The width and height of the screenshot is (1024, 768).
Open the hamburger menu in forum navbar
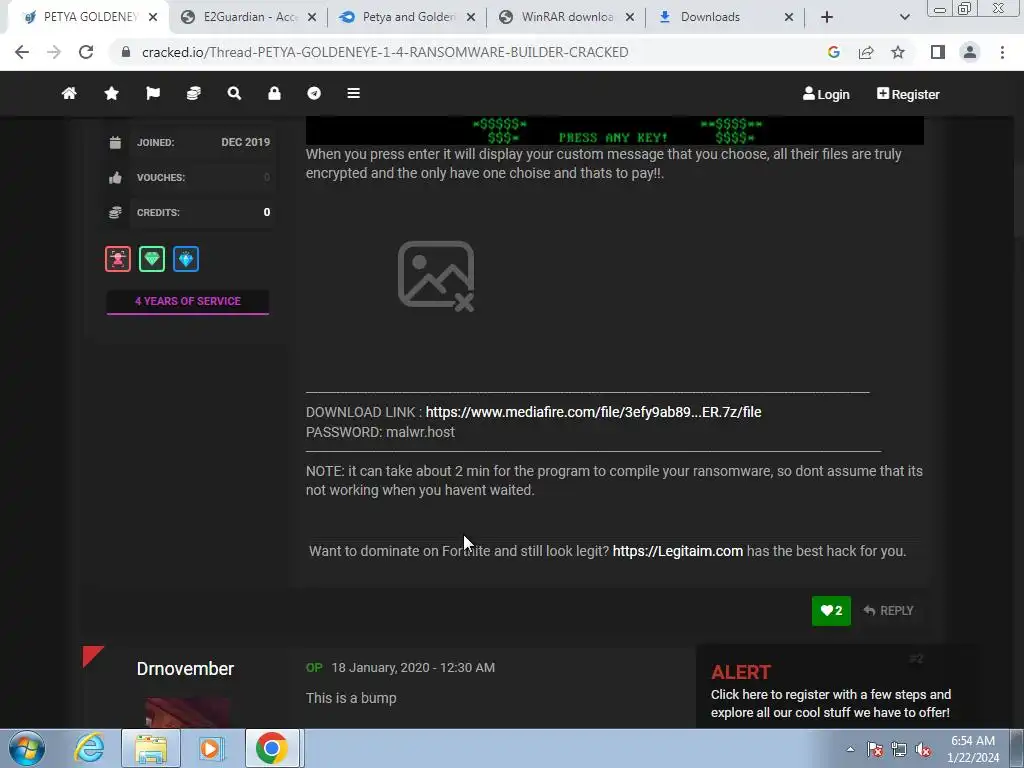point(353,93)
